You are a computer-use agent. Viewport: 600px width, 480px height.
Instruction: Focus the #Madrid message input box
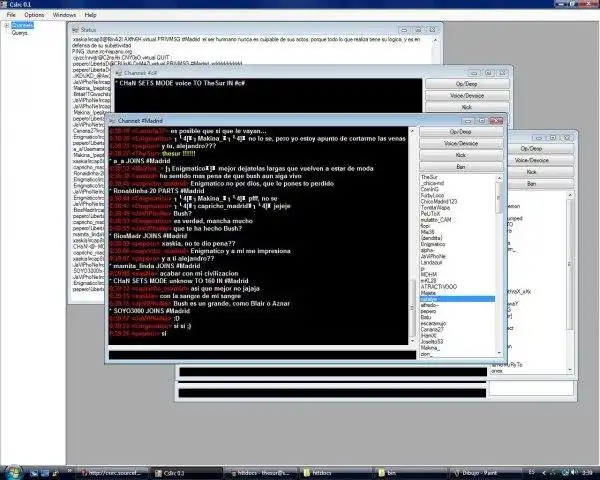(x=262, y=355)
